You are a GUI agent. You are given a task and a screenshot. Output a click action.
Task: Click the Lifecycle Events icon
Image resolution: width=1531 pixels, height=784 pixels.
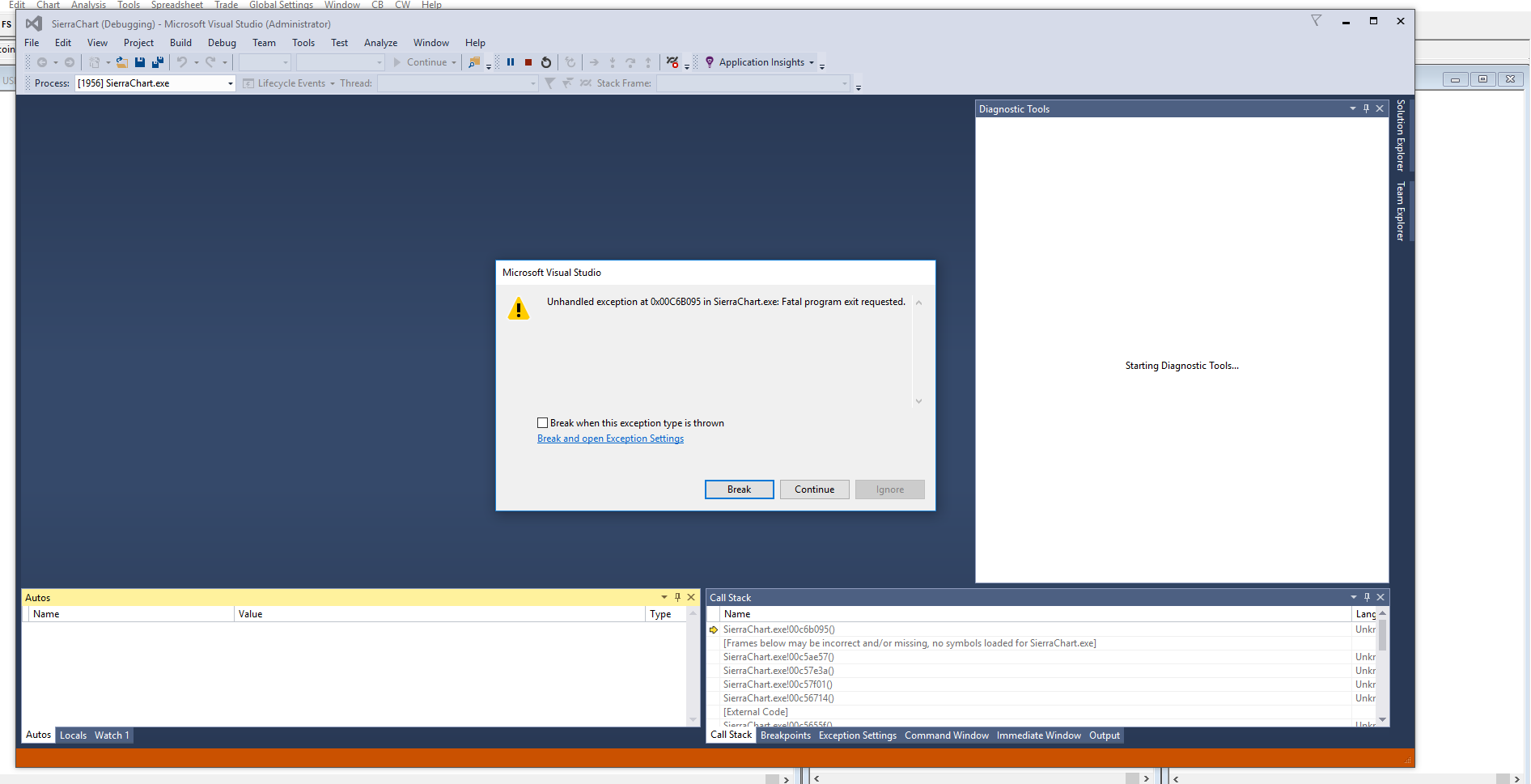(248, 83)
